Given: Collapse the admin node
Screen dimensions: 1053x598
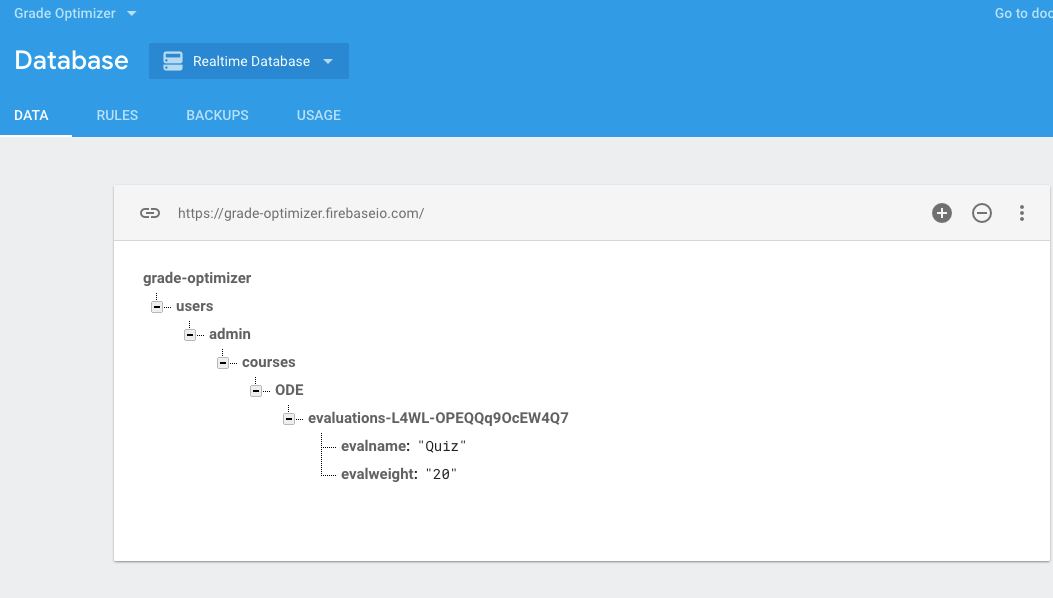Looking at the screenshot, I should [190, 335].
